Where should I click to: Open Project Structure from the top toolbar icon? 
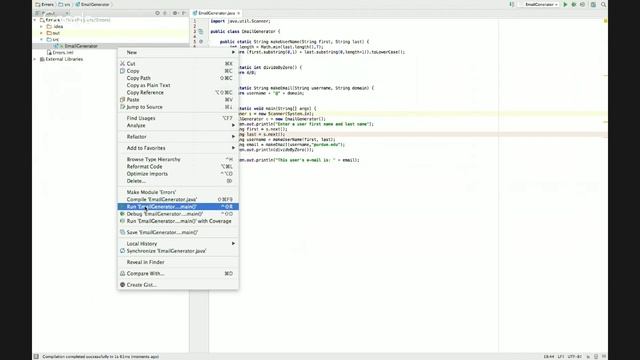[x=593, y=4]
